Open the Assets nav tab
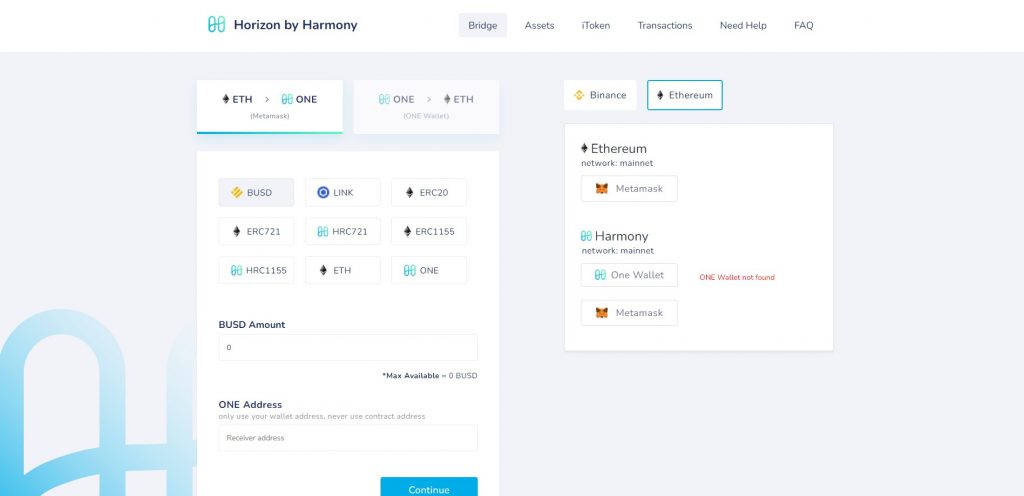1024x496 pixels. (539, 25)
